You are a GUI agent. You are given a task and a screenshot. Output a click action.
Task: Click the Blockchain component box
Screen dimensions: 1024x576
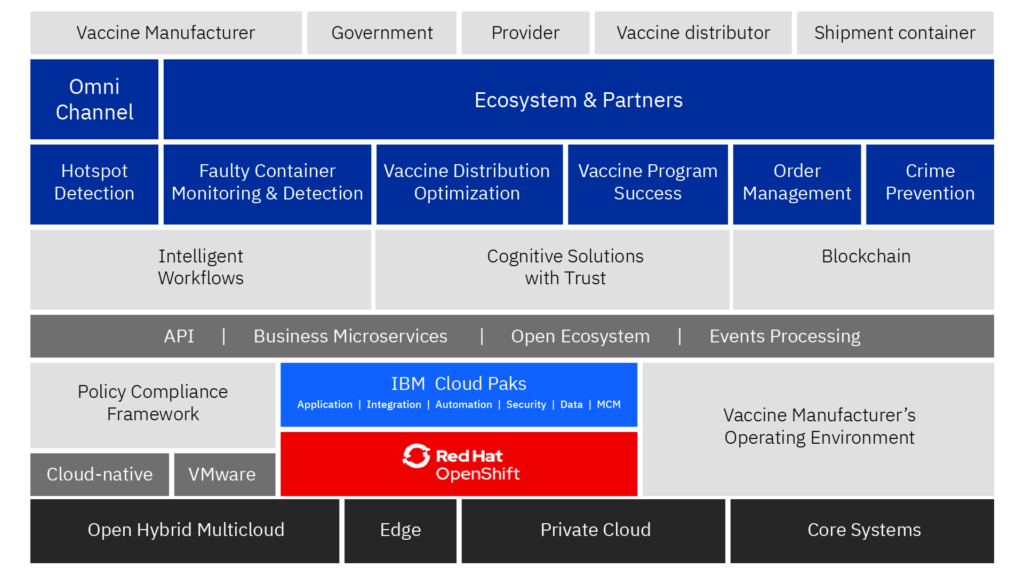coord(862,269)
